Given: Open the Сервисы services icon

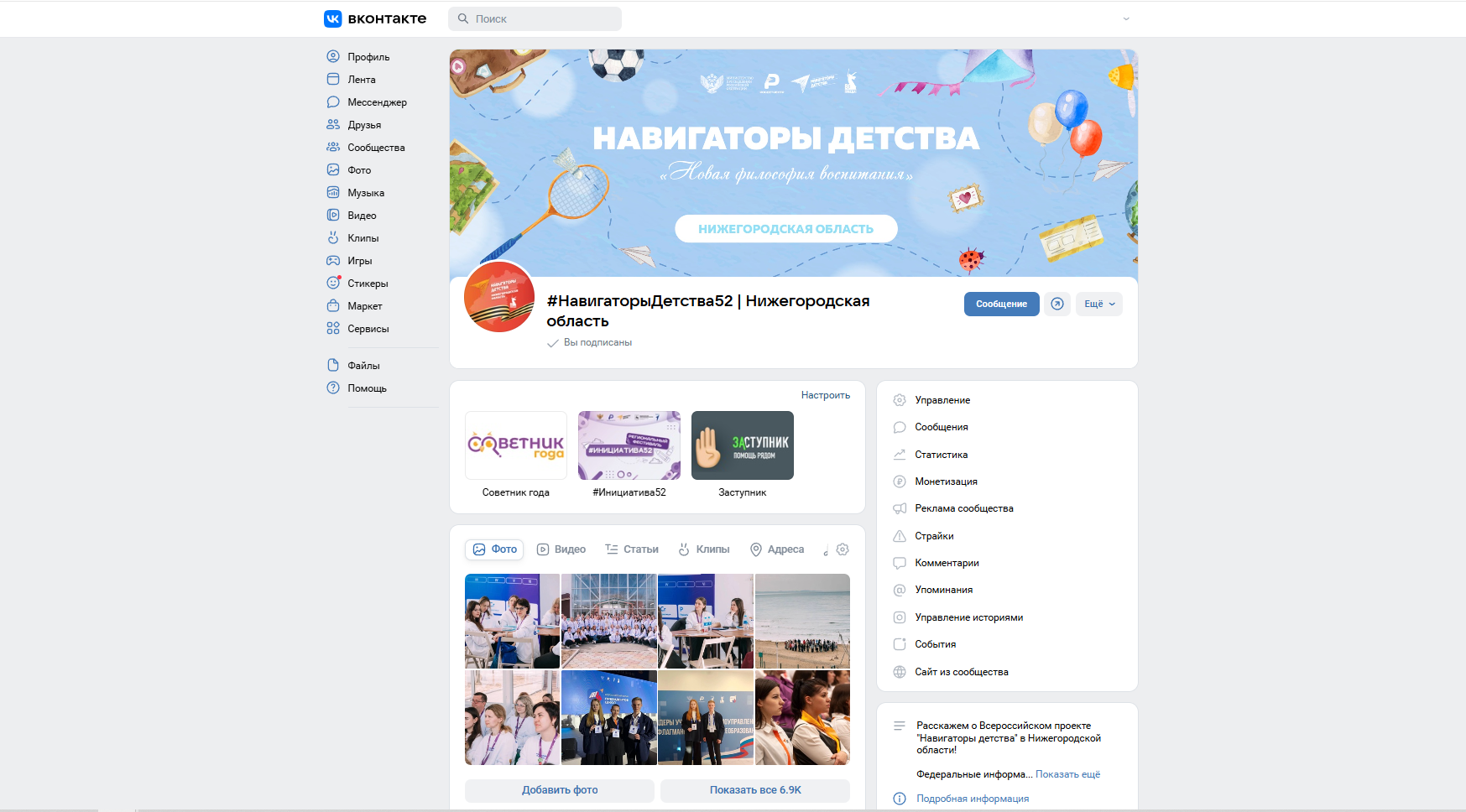Looking at the screenshot, I should point(333,328).
